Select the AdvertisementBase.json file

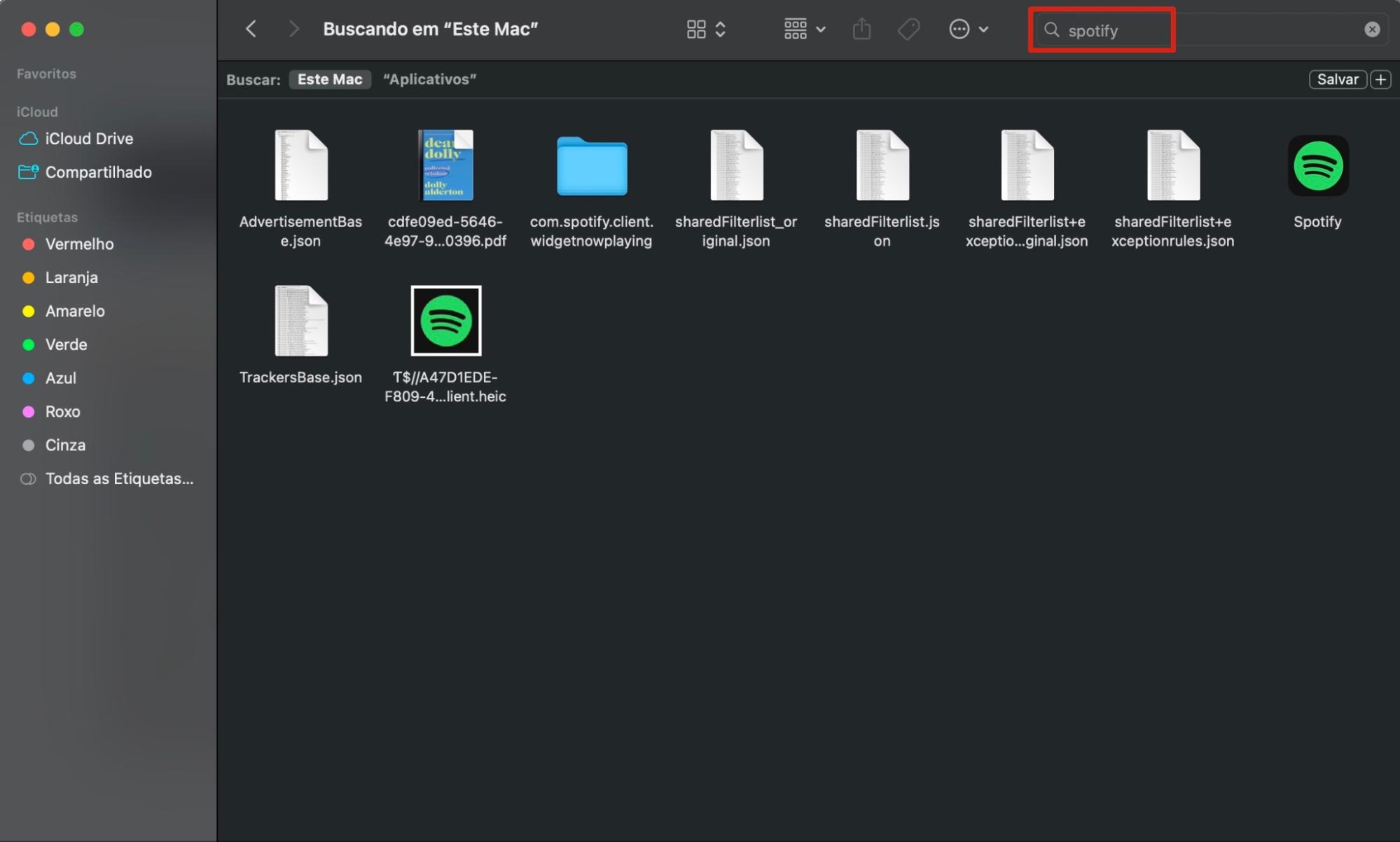click(300, 166)
